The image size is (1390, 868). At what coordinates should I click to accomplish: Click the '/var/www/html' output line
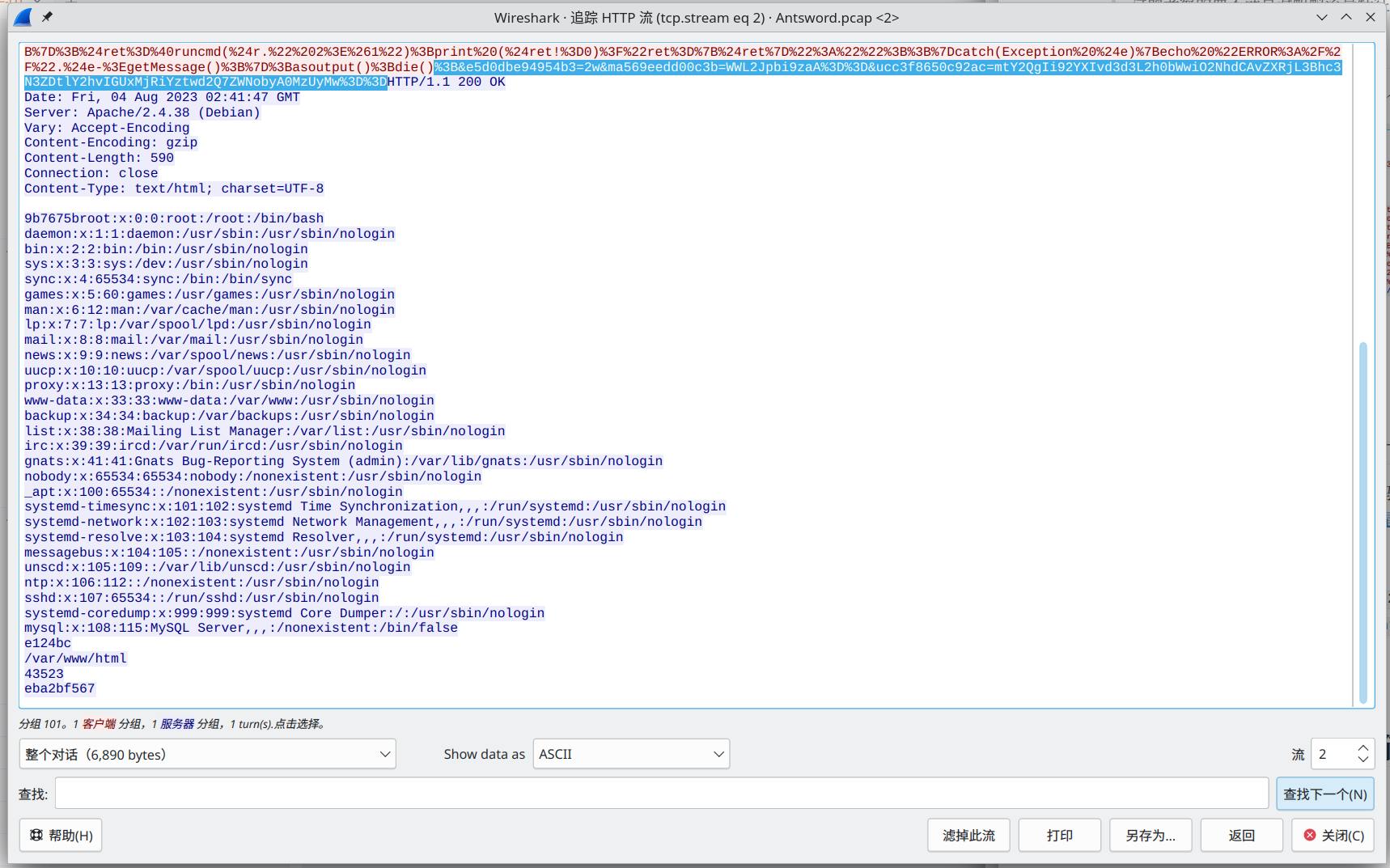pos(75,658)
